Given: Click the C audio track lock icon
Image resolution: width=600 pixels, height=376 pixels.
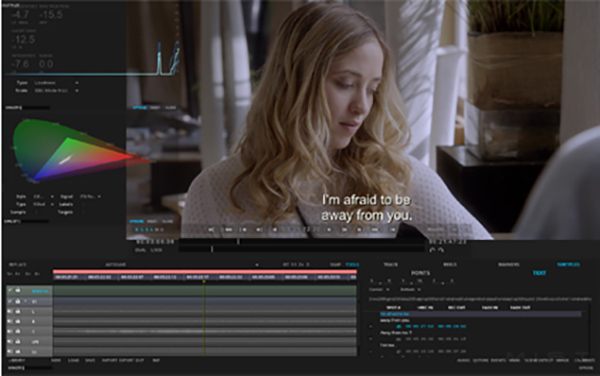Looking at the screenshot, I should click(x=18, y=331).
